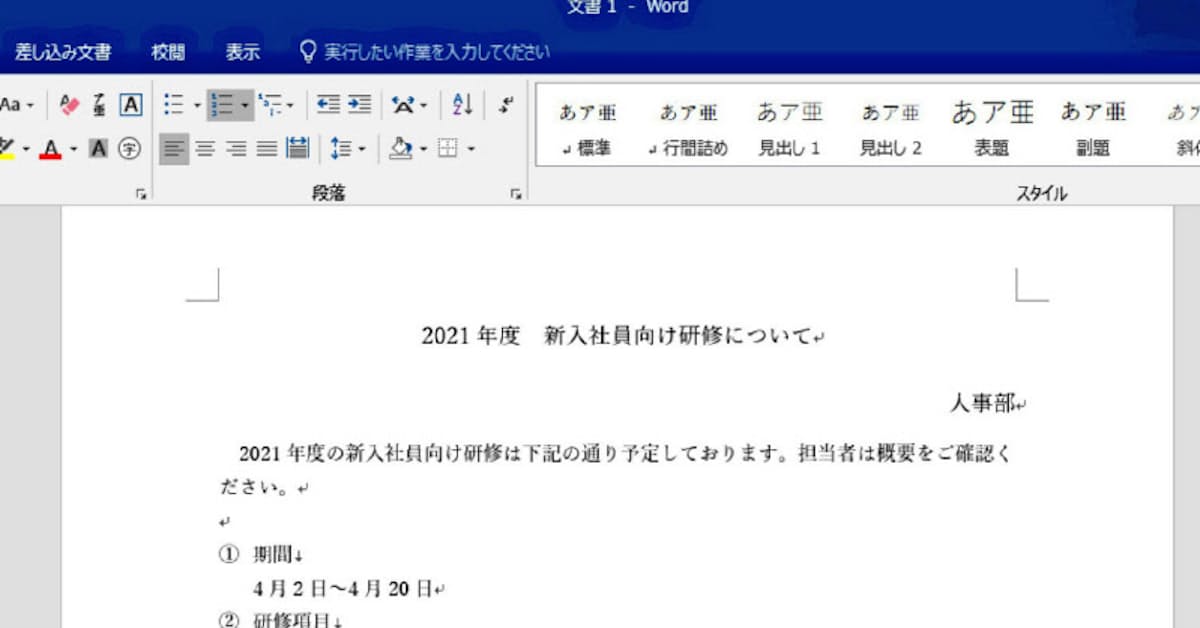Open the line spacing dropdown
Image resolution: width=1200 pixels, height=628 pixels.
pyautogui.click(x=348, y=149)
